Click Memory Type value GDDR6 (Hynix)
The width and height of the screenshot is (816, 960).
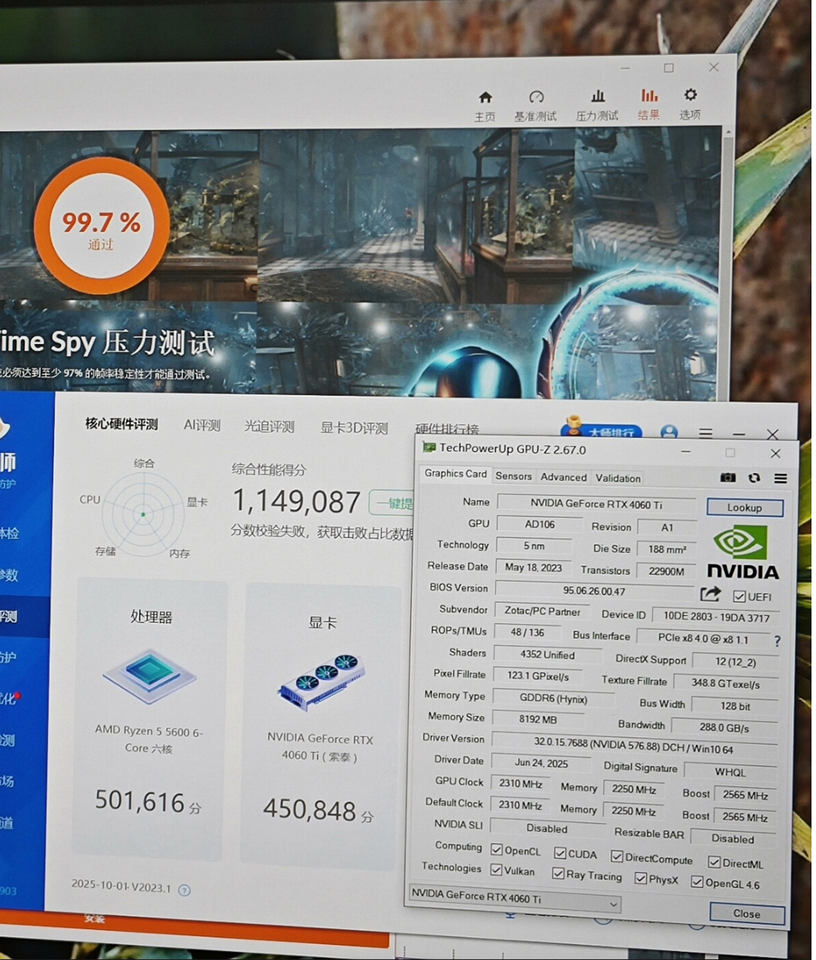click(553, 699)
